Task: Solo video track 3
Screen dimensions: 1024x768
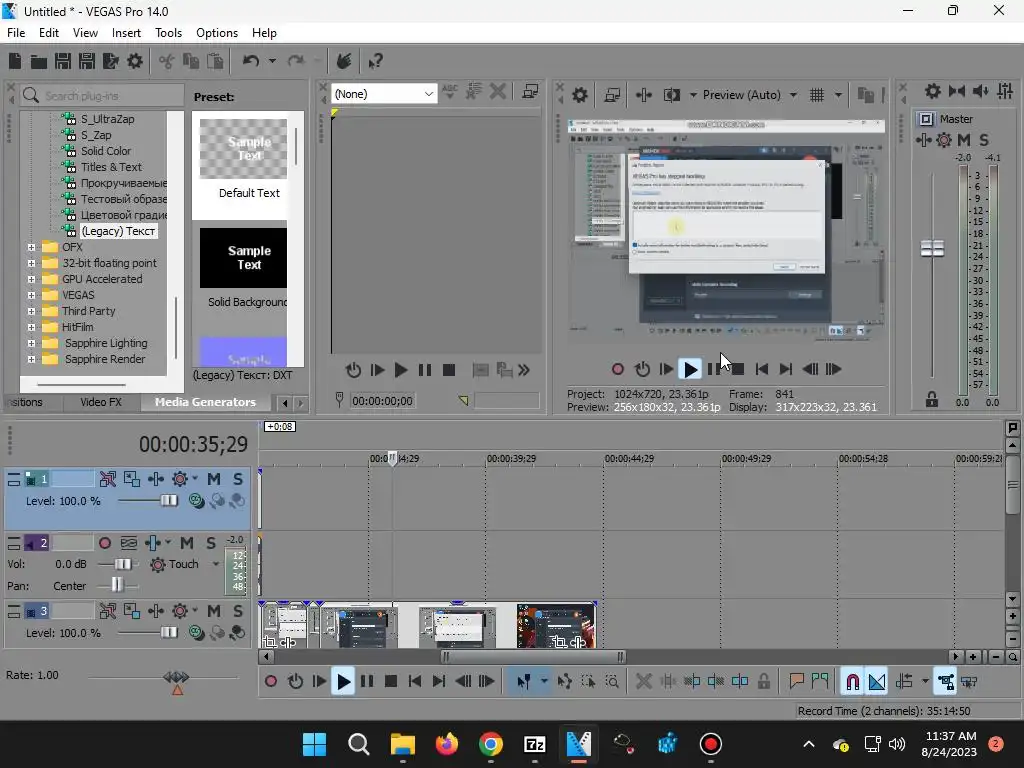Action: click(238, 611)
